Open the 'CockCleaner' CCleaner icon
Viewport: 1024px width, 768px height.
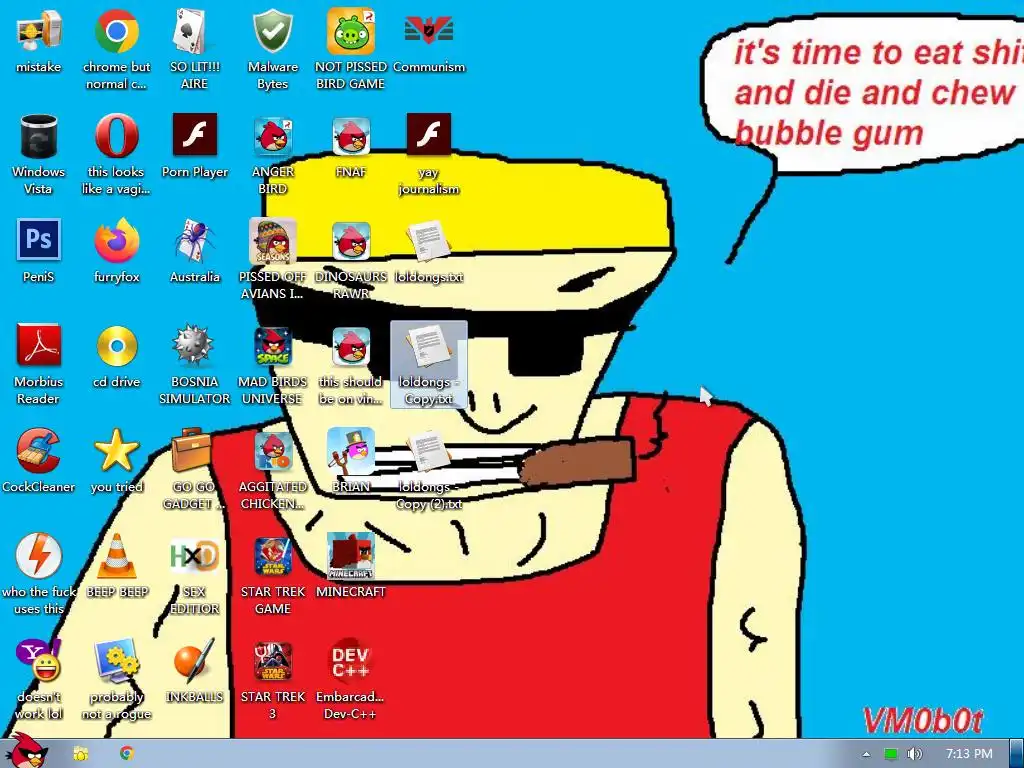39,450
